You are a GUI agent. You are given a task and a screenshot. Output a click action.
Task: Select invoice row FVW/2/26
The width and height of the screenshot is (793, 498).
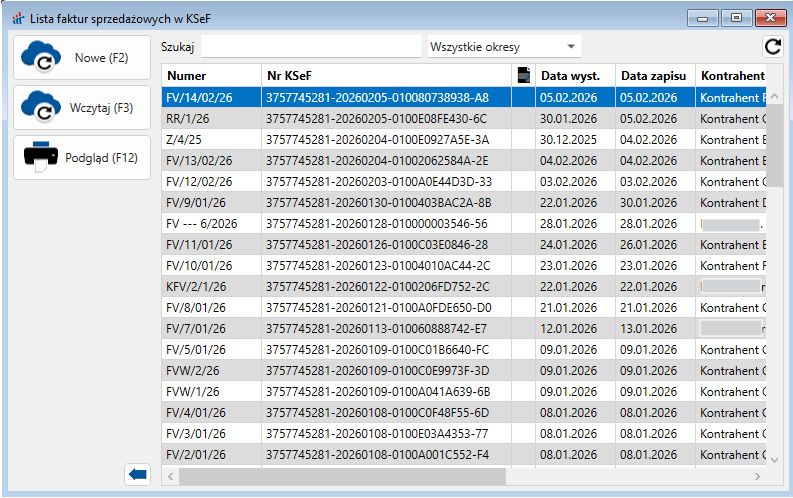[x=210, y=370]
